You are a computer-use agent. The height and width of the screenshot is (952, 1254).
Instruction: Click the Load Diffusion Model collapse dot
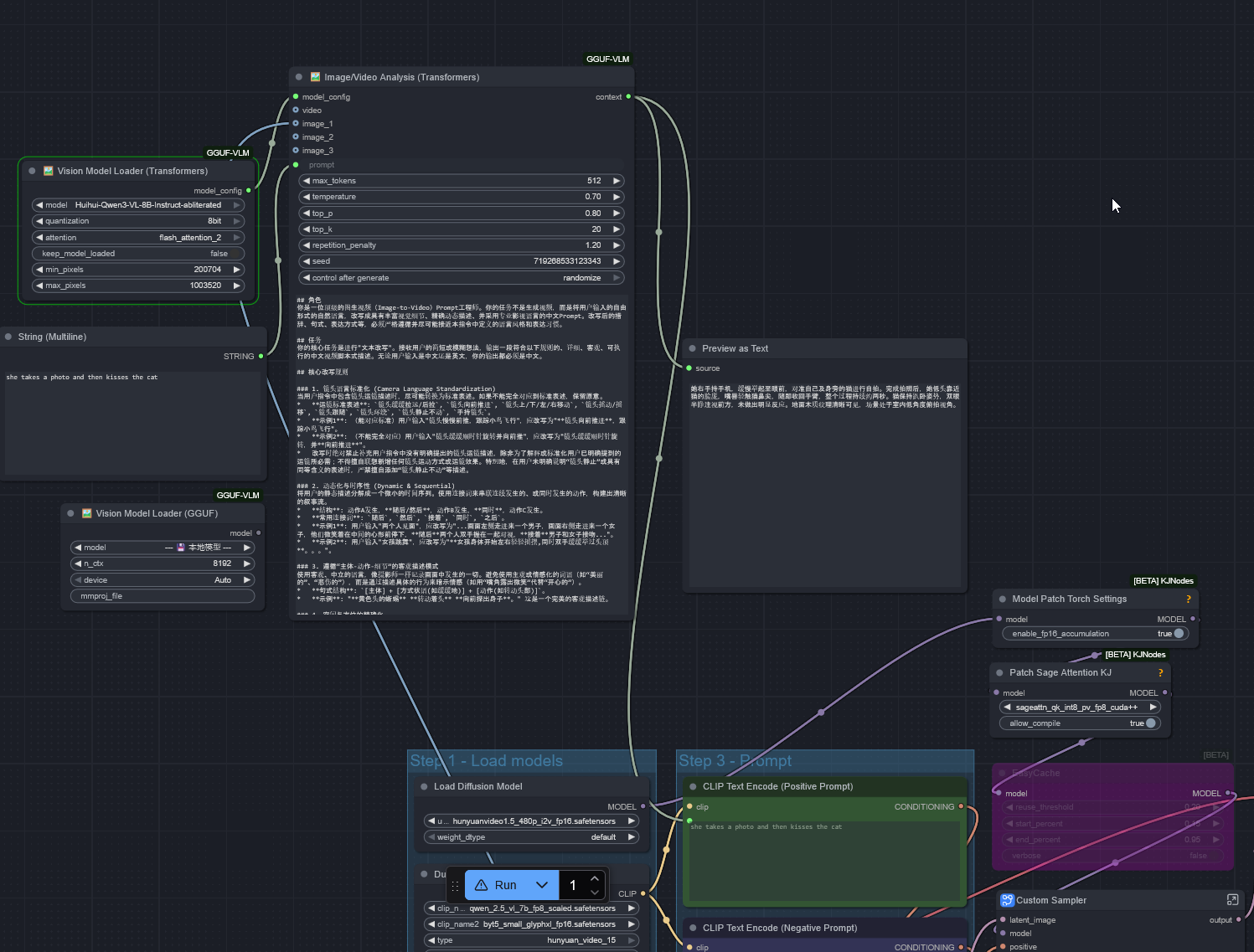pyautogui.click(x=424, y=786)
